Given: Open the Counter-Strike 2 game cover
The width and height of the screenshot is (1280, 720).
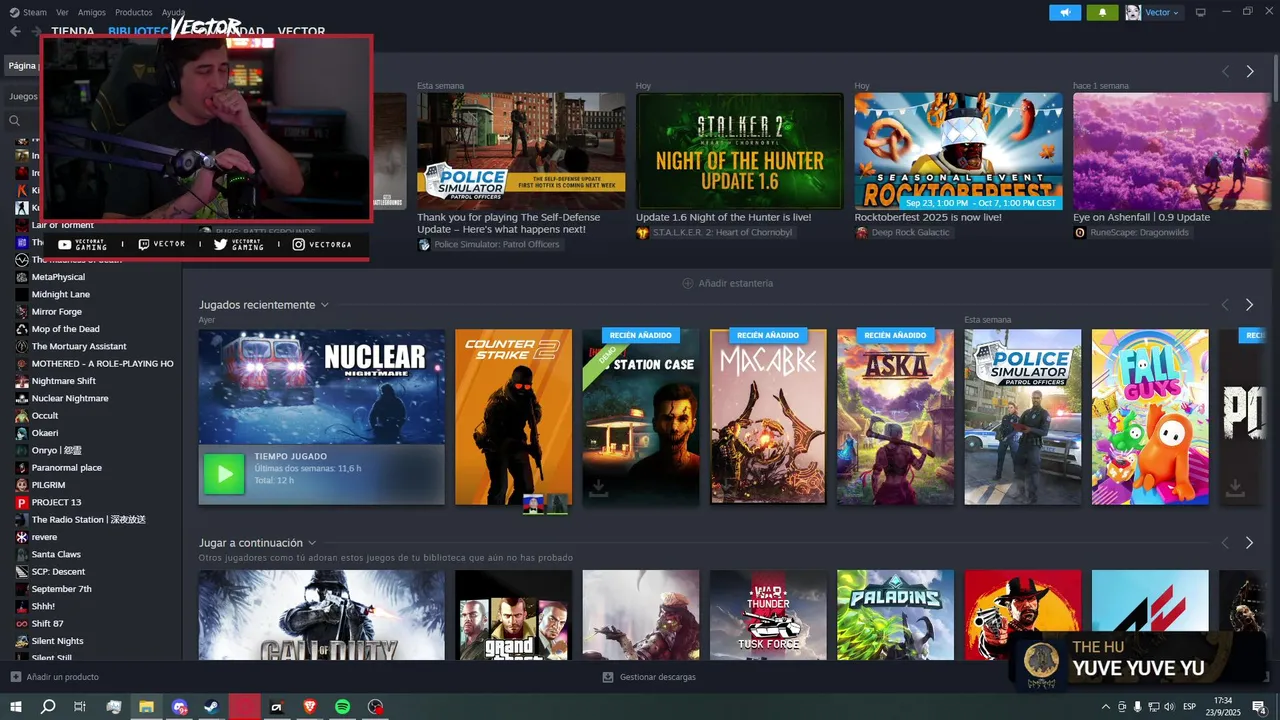Looking at the screenshot, I should (x=514, y=417).
